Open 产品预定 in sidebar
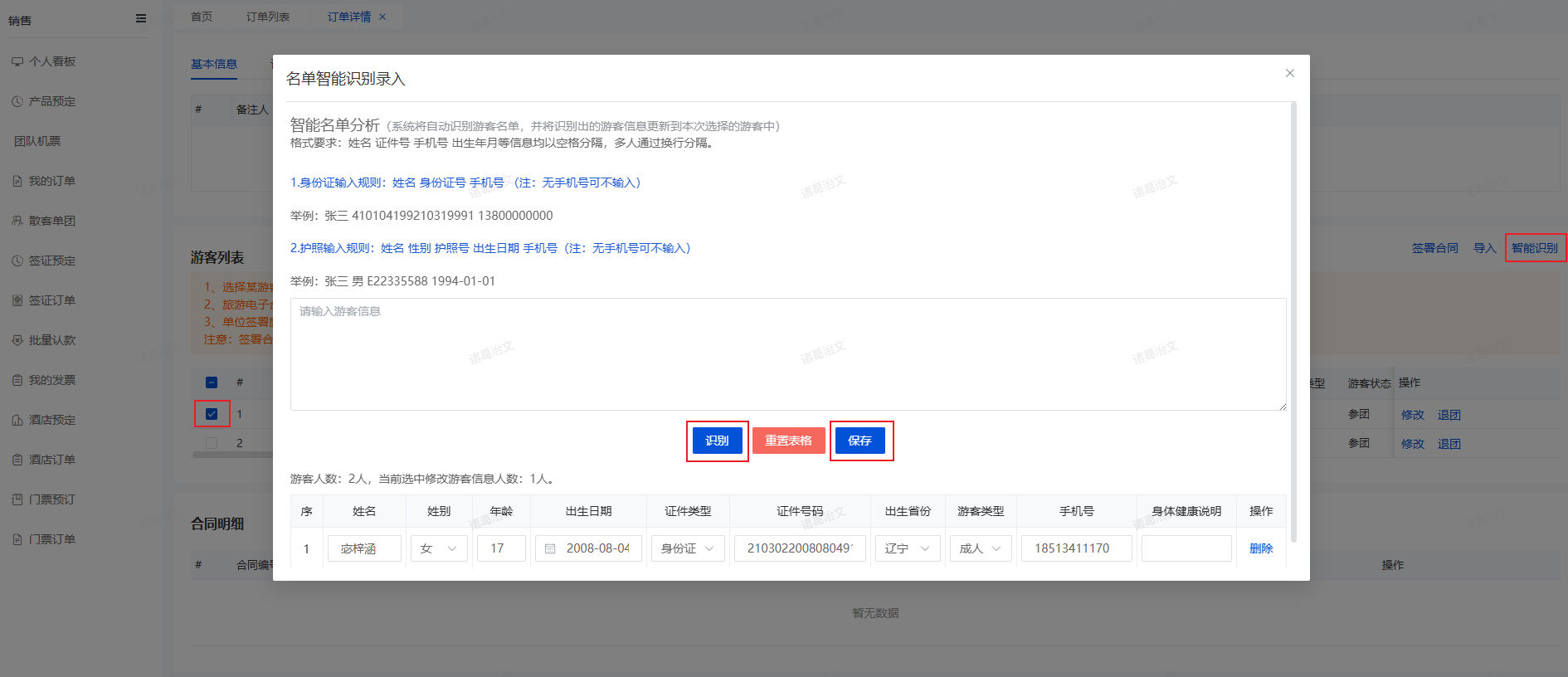The width and height of the screenshot is (1568, 677). pos(51,101)
